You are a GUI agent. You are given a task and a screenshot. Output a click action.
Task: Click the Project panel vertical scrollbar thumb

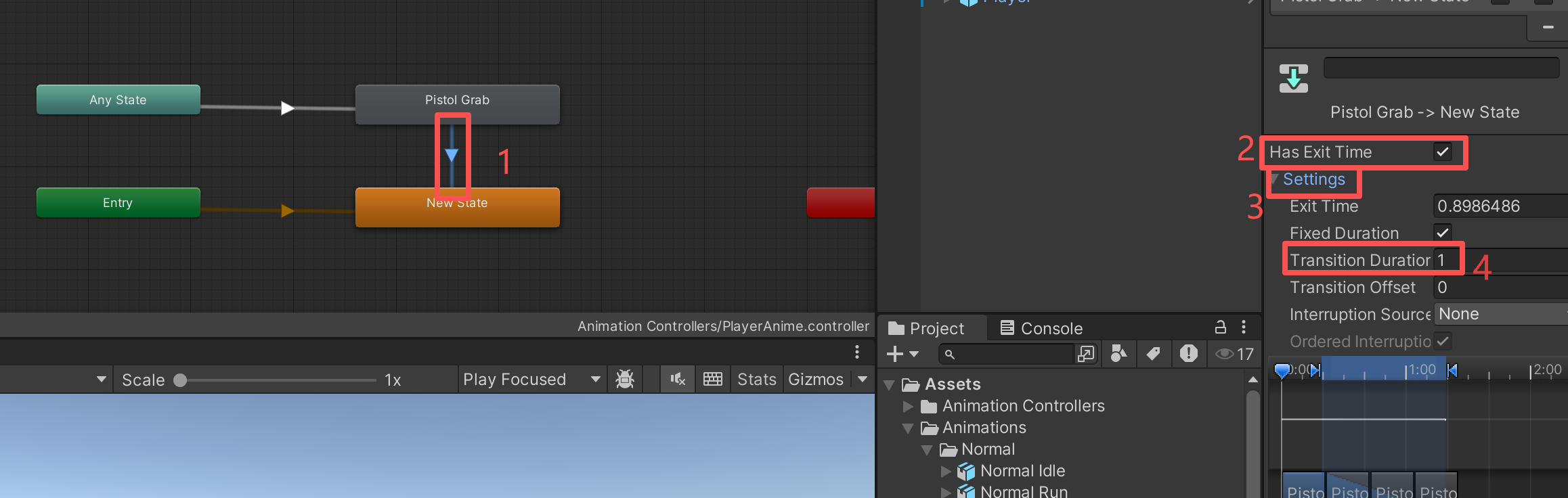(1253, 443)
